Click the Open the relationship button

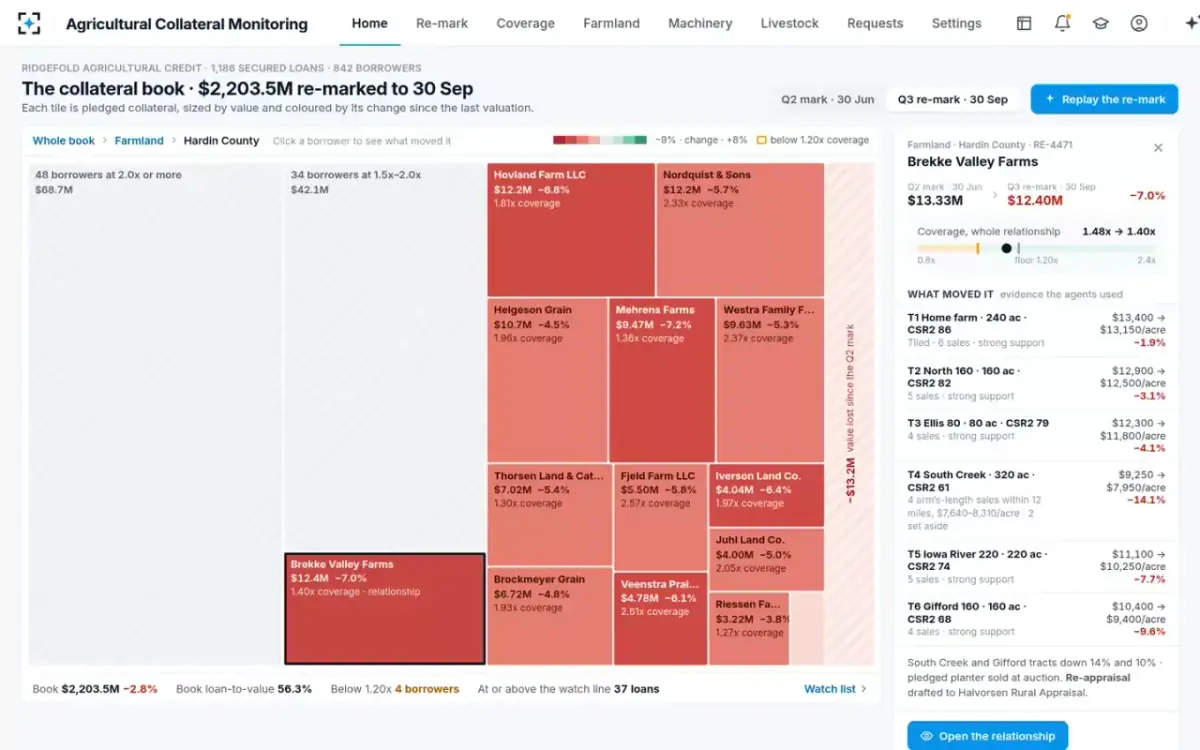click(x=987, y=736)
